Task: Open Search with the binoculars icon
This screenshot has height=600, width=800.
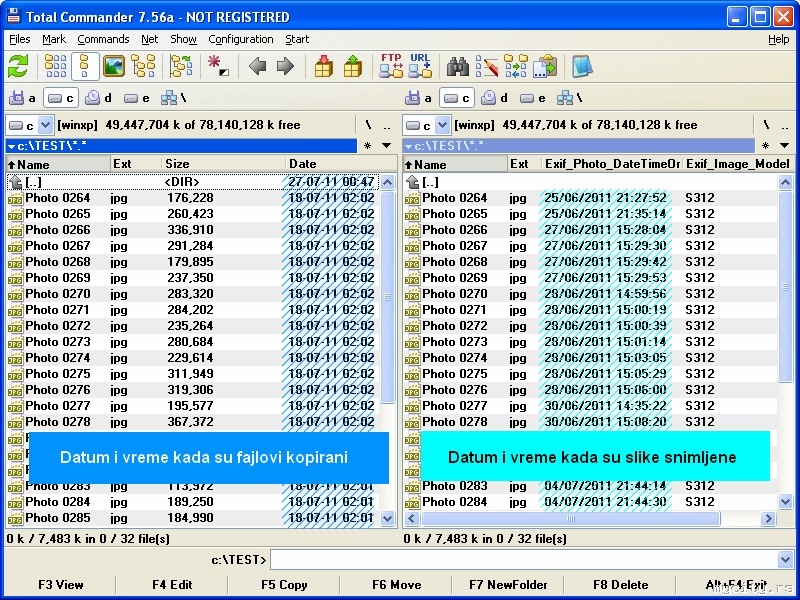Action: pos(458,67)
